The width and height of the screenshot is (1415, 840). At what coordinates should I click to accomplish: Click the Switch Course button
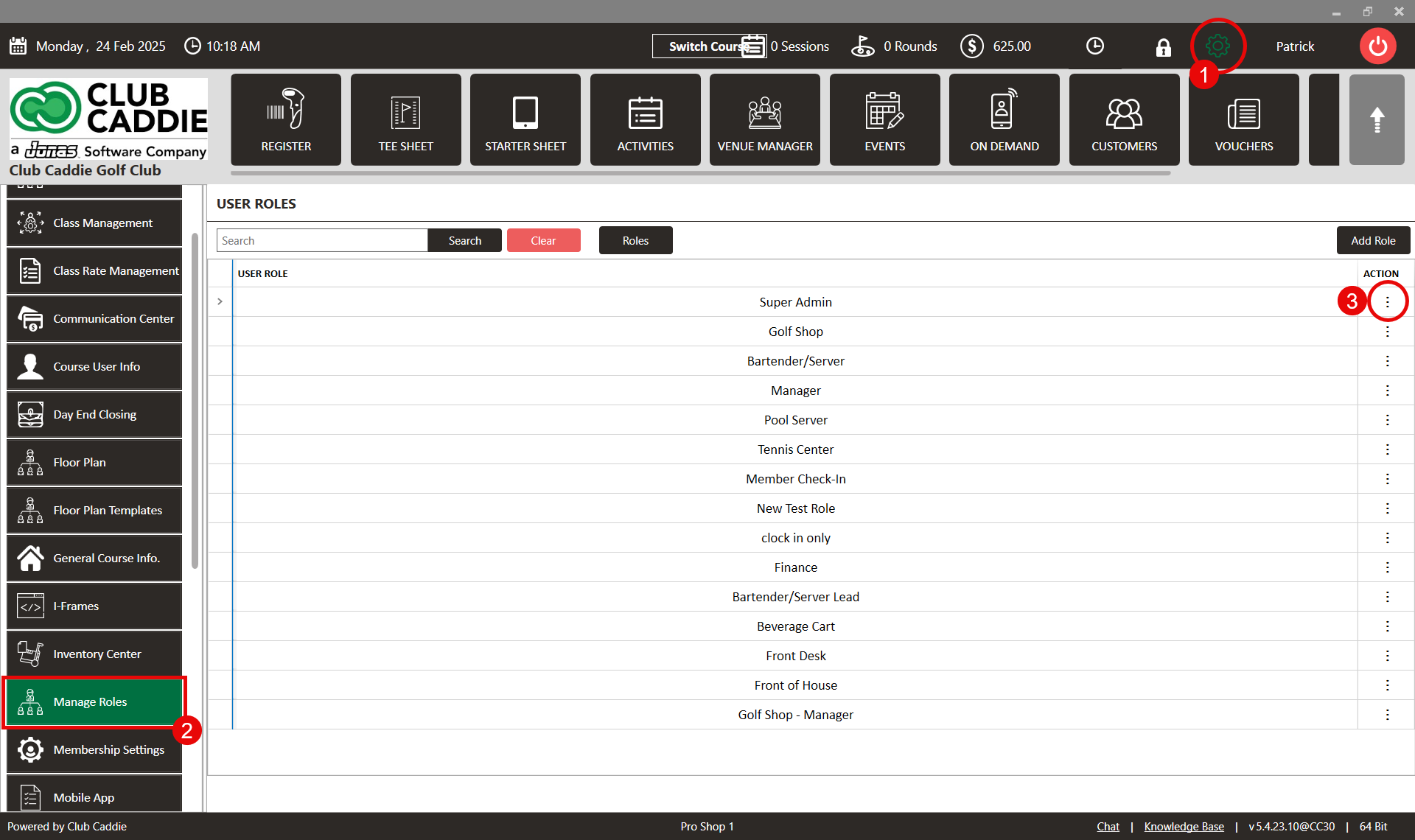click(x=707, y=46)
